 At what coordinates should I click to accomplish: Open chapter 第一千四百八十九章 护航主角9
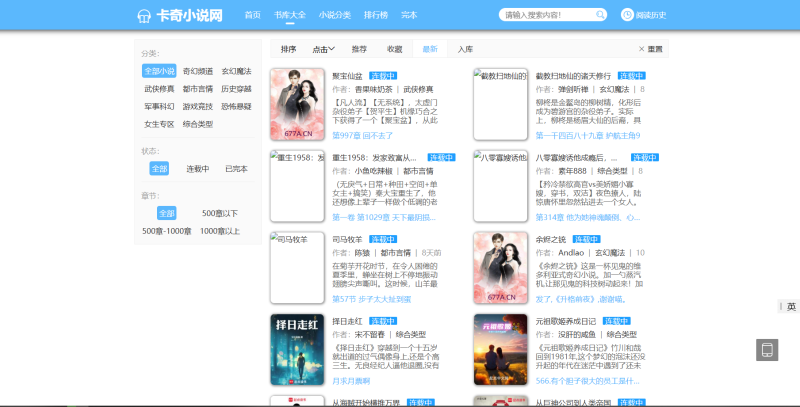[x=588, y=136]
